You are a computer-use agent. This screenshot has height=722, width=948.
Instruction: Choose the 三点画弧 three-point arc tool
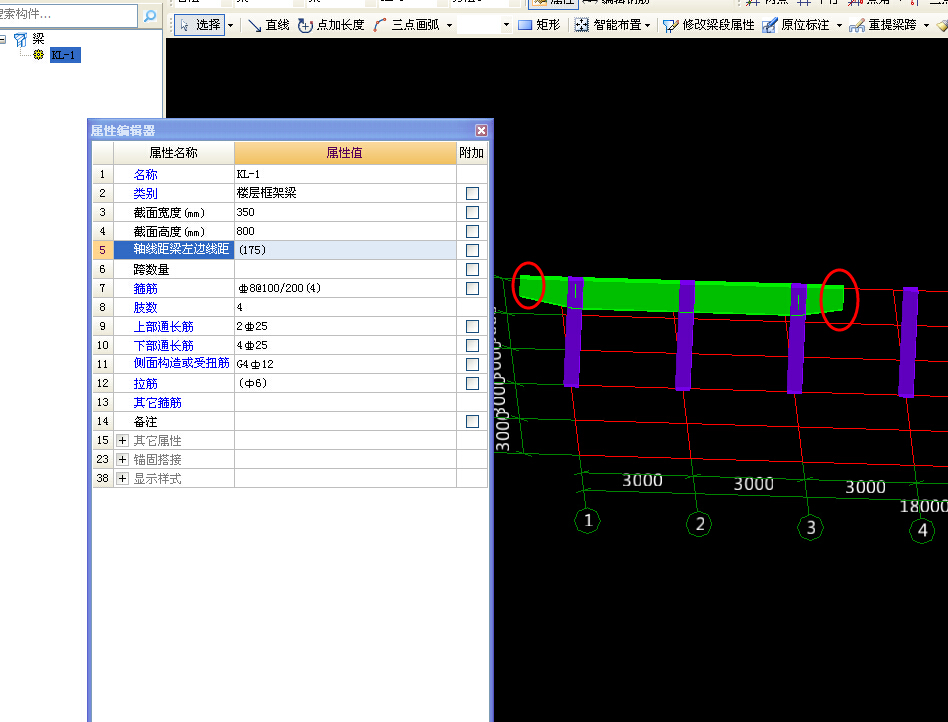406,25
